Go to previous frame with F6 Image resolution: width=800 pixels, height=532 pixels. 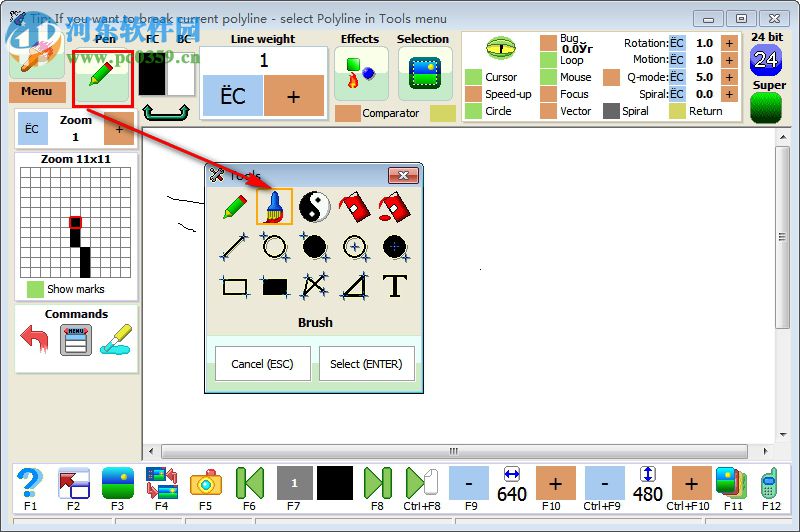pos(249,483)
